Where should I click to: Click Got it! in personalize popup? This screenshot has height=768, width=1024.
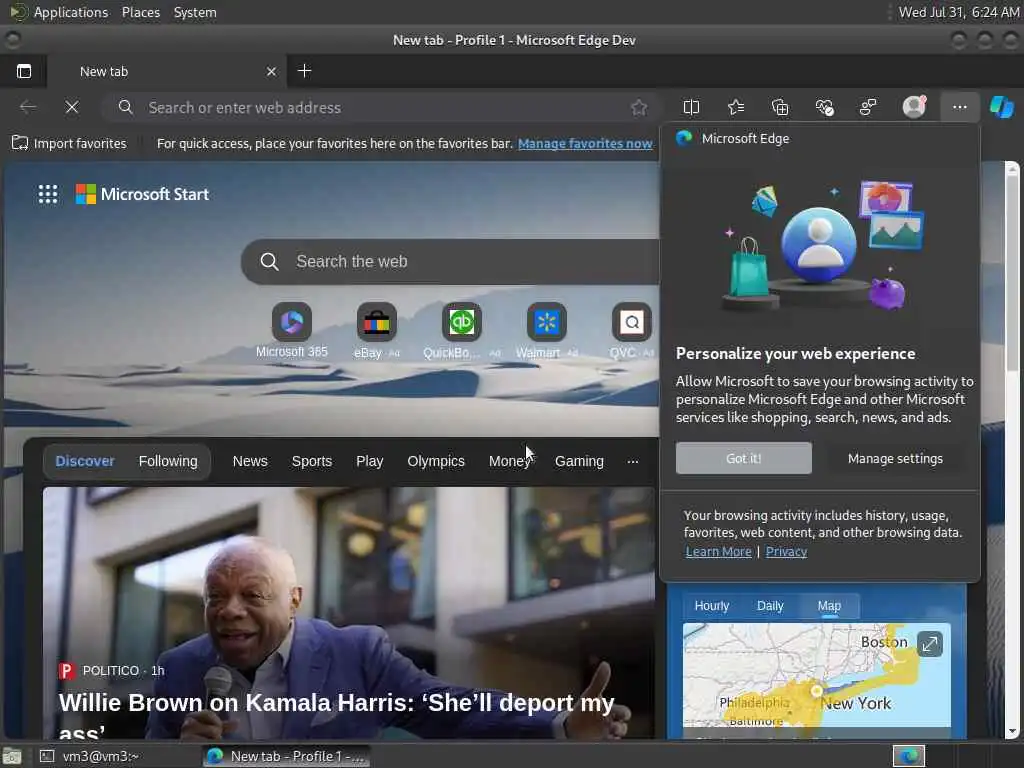tap(744, 458)
